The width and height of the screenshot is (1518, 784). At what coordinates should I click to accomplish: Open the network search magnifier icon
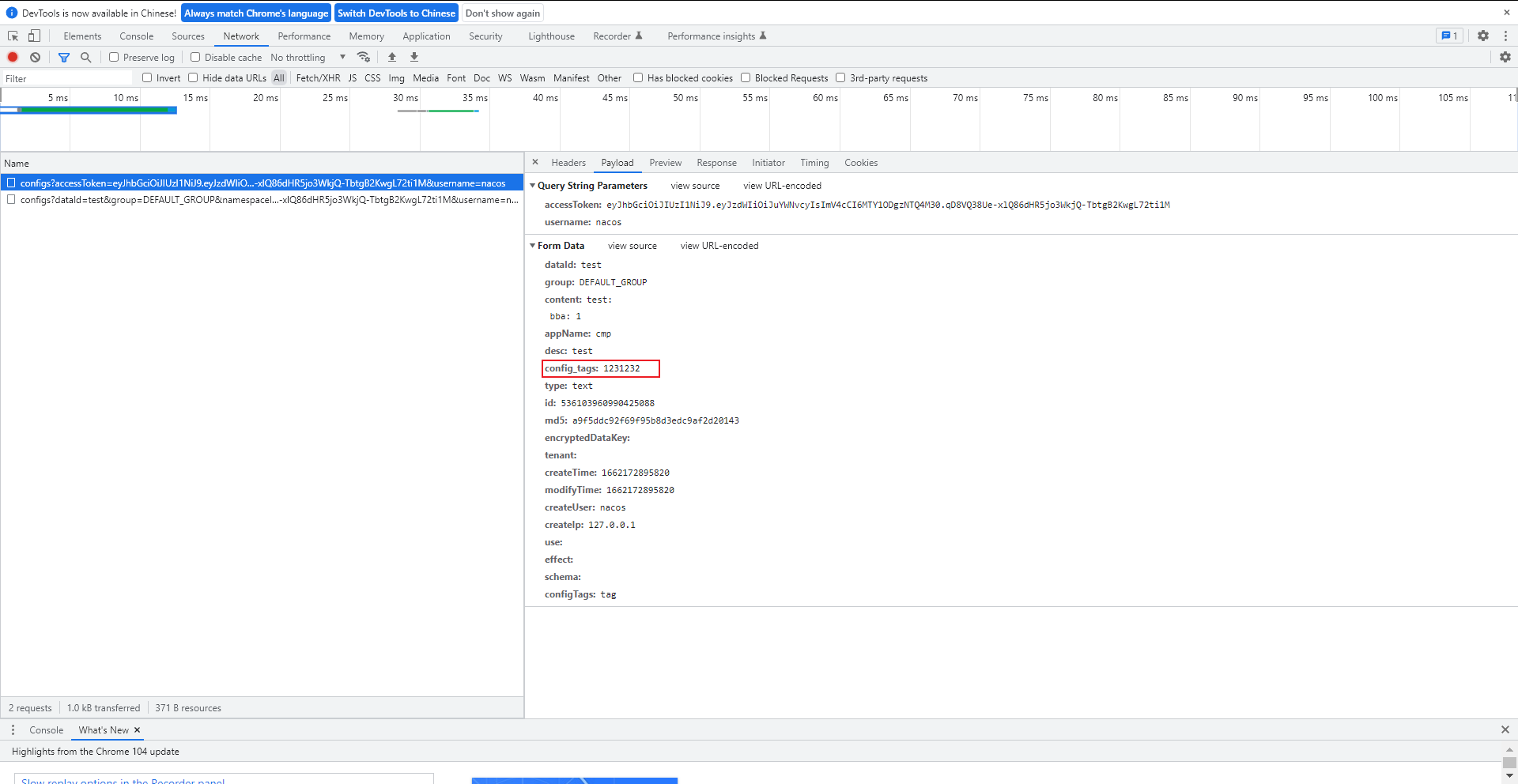[x=86, y=57]
